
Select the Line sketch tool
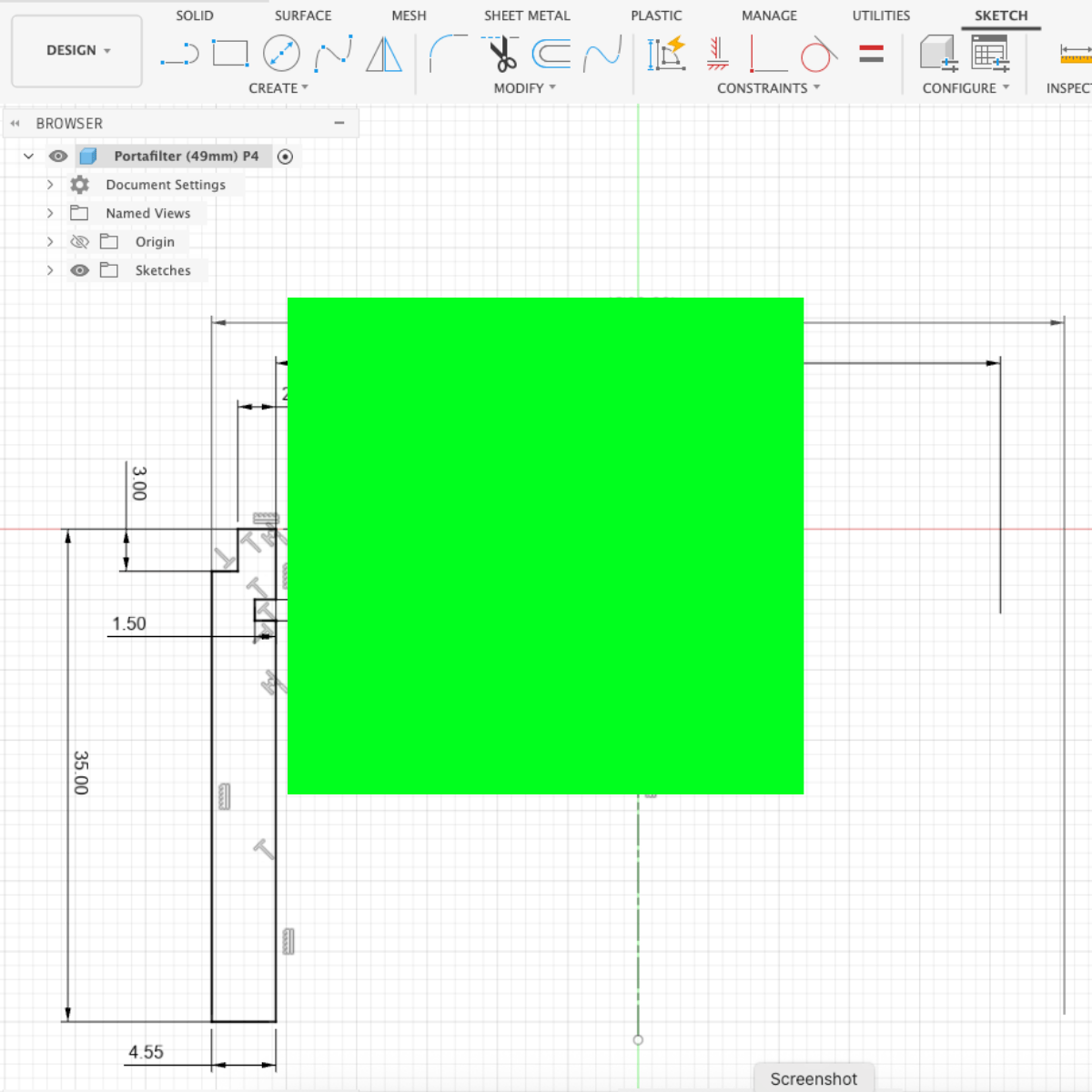179,55
